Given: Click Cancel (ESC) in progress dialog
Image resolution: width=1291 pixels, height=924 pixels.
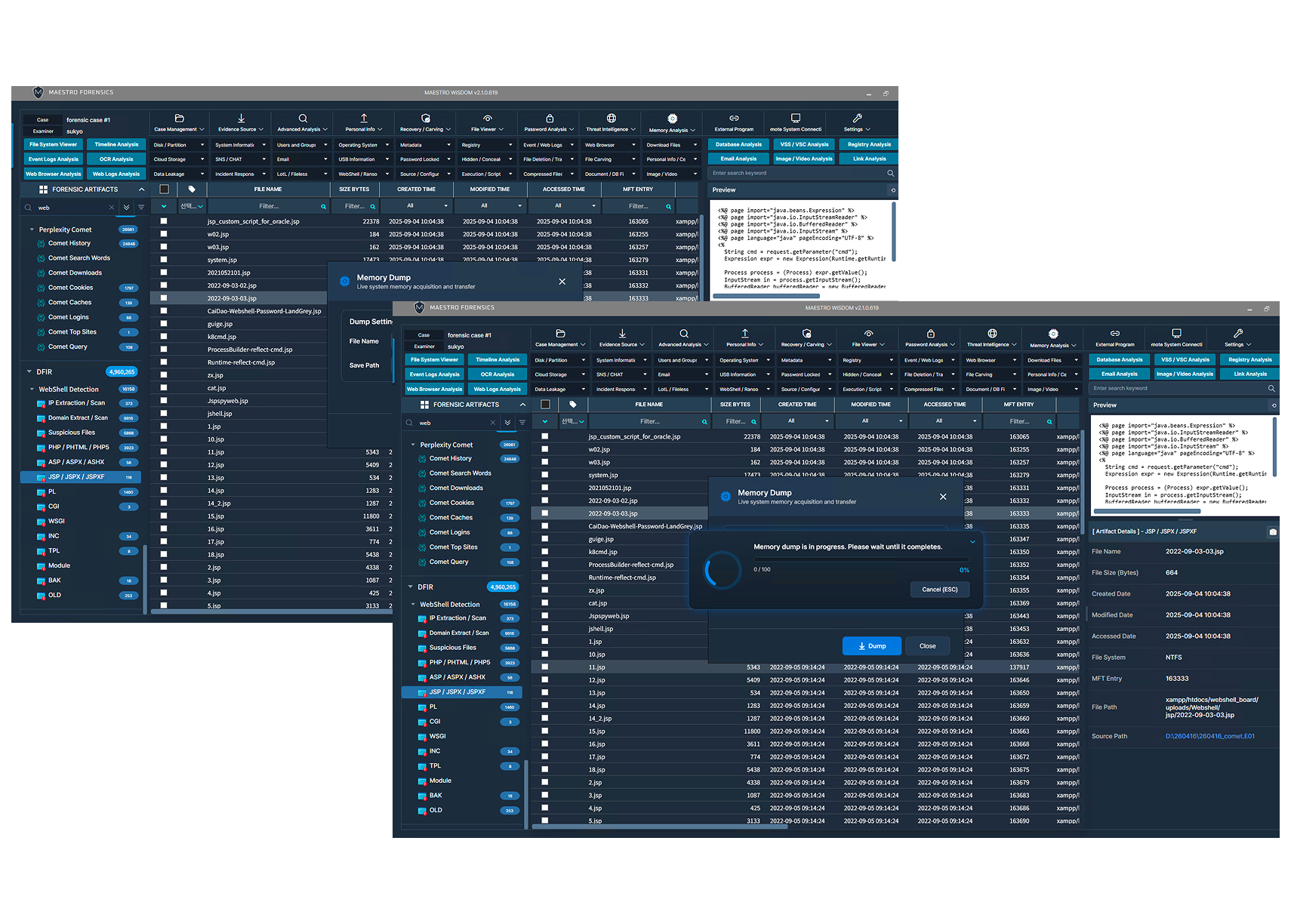Looking at the screenshot, I should [x=939, y=590].
